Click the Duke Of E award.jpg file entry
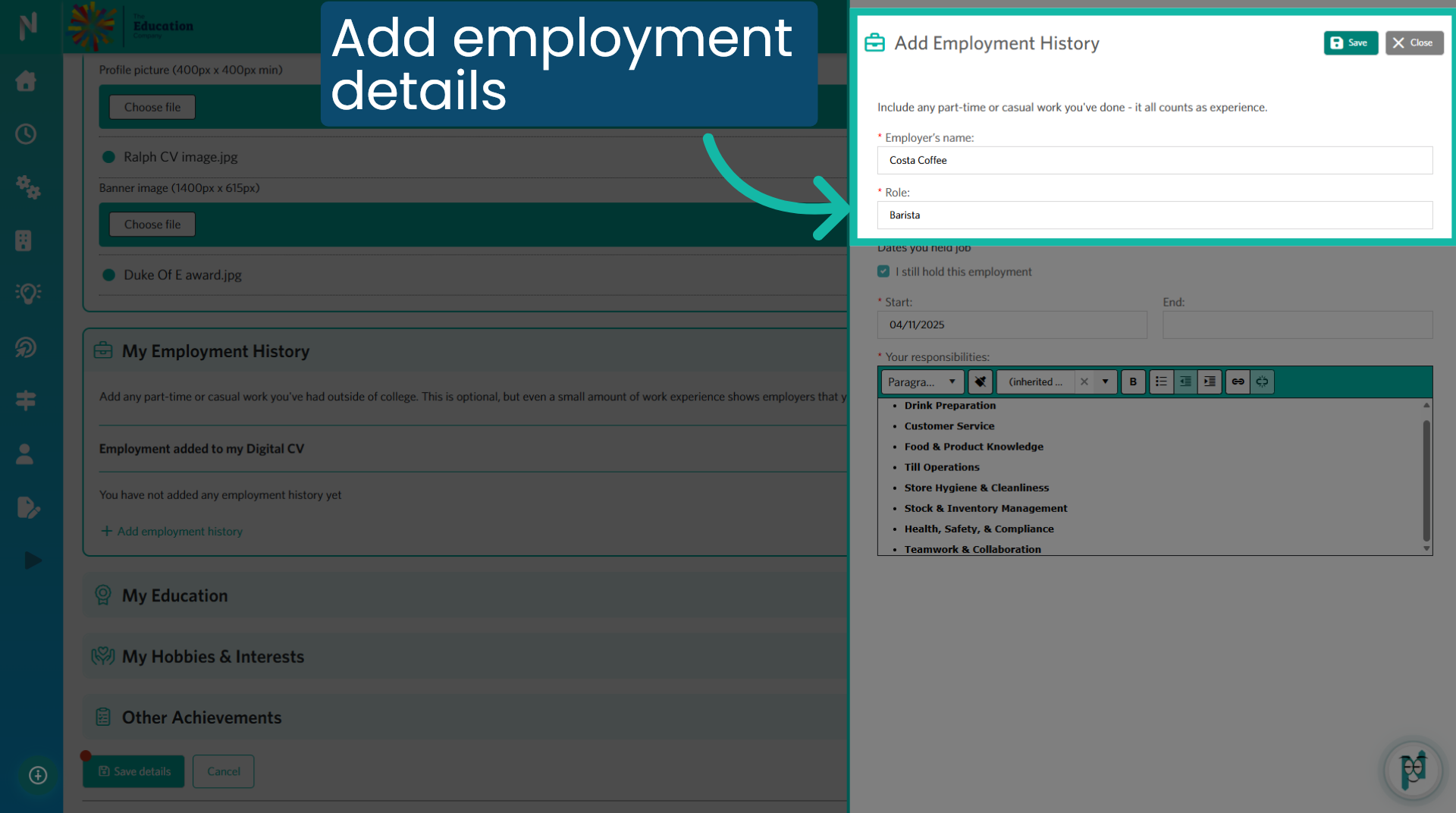Viewport: 1456px width, 813px height. tap(183, 275)
